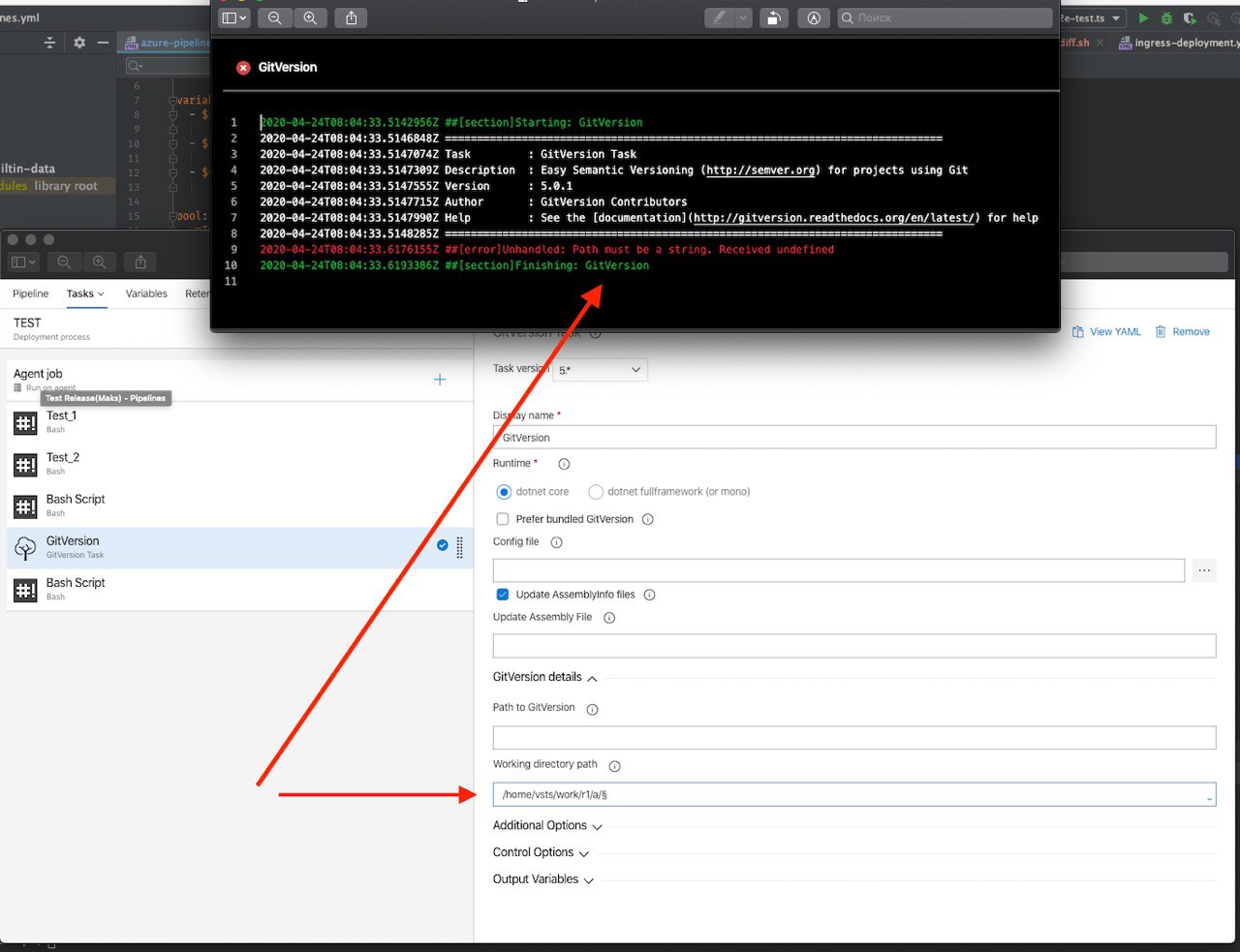Zoom in in the pipeline screenshot window
Screen dimensions: 1240x952
pos(100,261)
